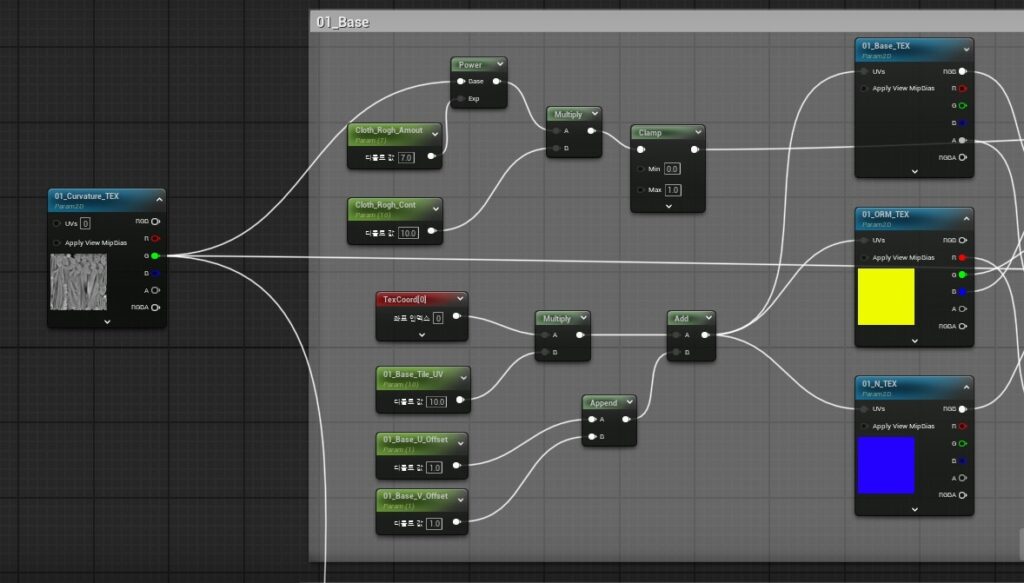Click the RGBA output pin of 01_Curvature_TEX
1024x583 pixels.
155,307
